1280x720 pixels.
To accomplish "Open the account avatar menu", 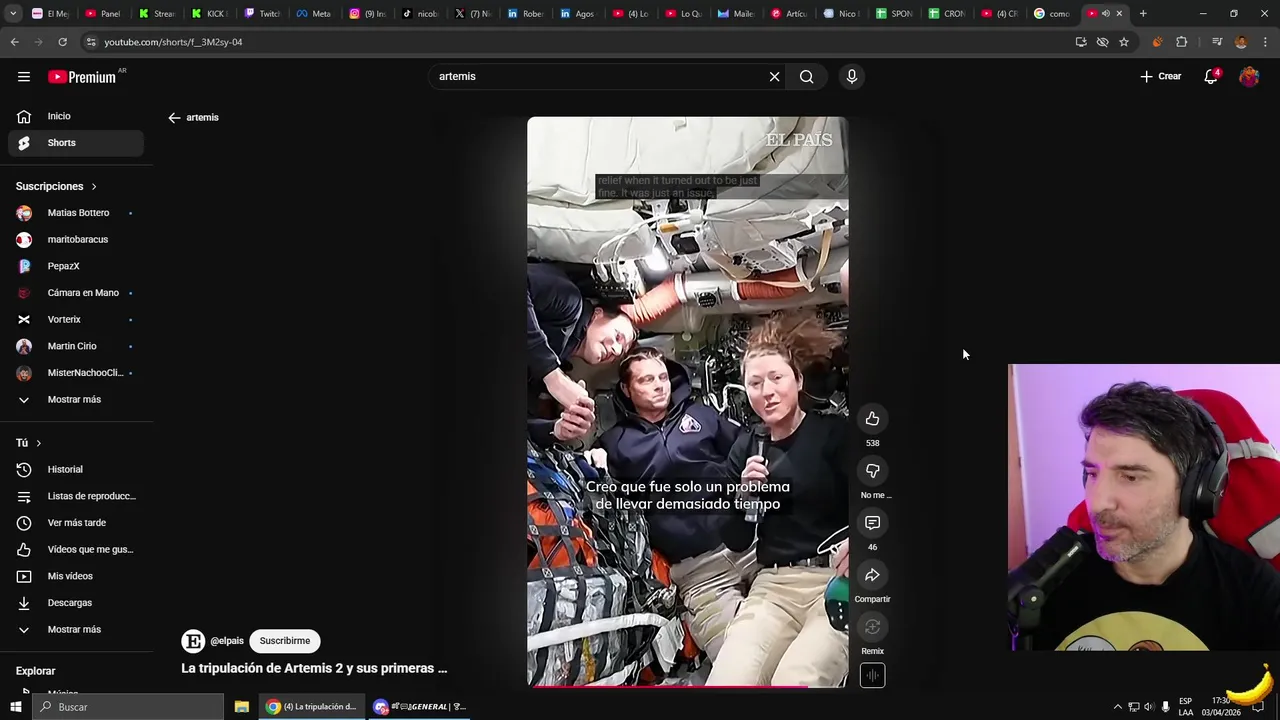I will (1249, 76).
